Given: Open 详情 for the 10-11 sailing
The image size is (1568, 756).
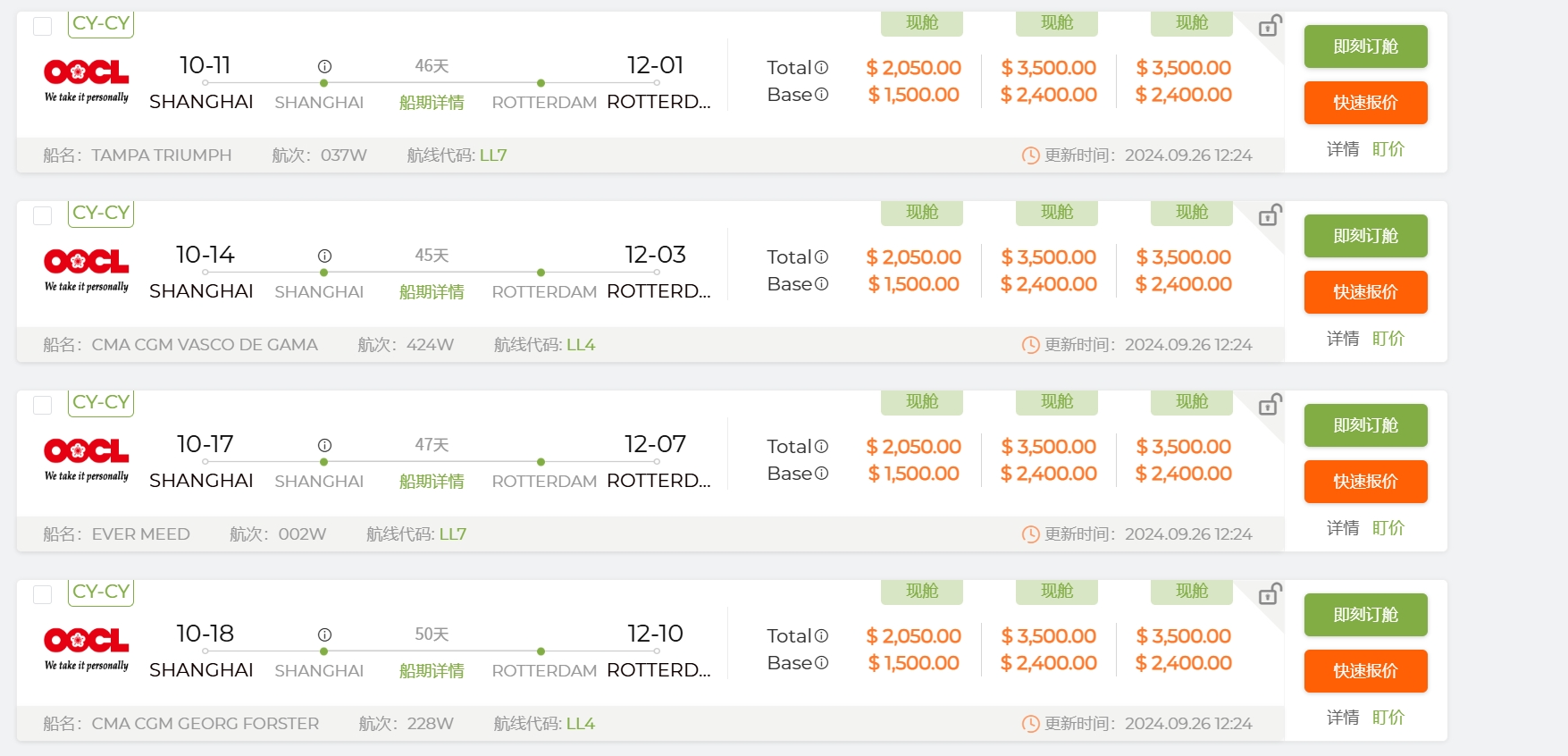Looking at the screenshot, I should [1342, 149].
